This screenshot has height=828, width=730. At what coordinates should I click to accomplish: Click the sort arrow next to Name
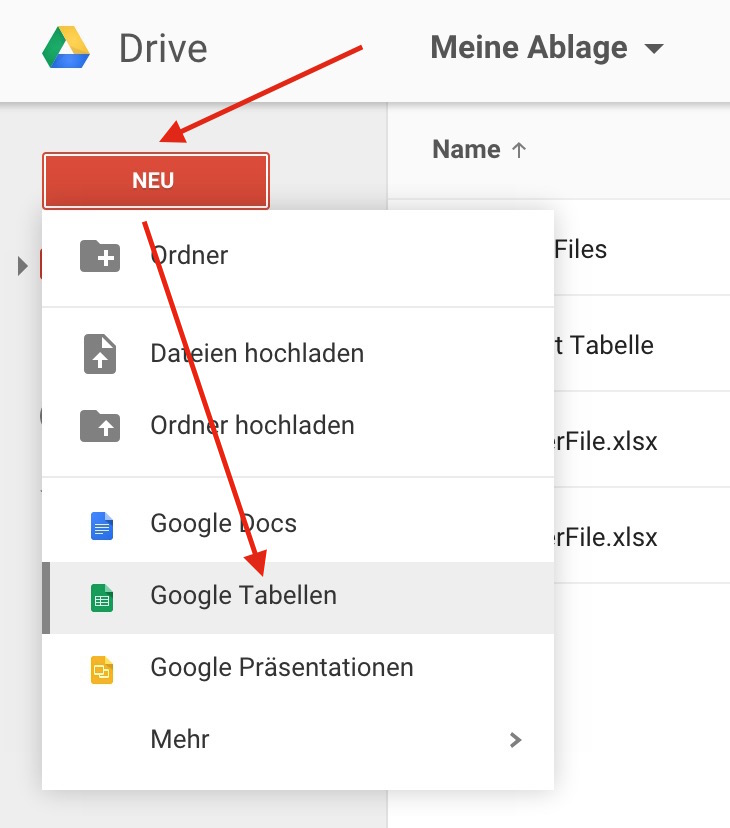coord(519,150)
